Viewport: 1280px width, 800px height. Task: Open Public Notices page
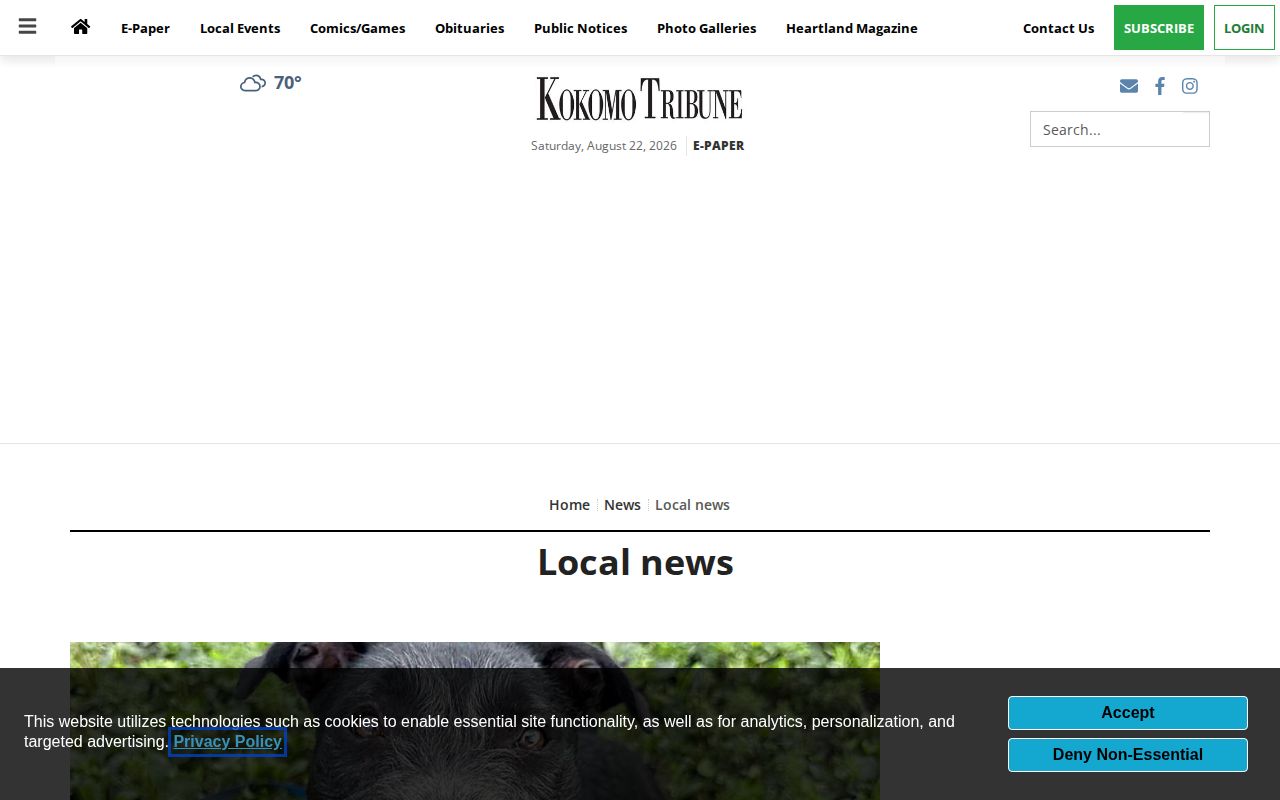click(581, 28)
